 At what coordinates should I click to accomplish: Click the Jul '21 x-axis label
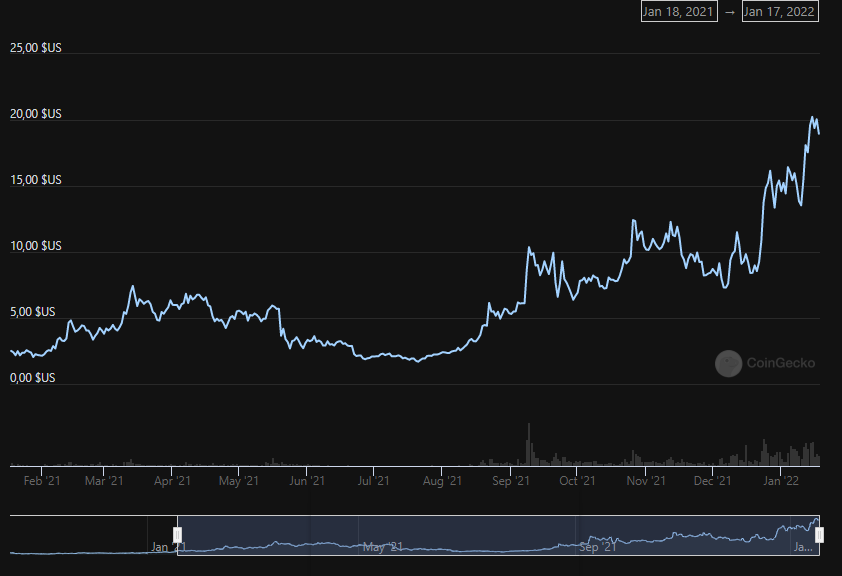372,481
